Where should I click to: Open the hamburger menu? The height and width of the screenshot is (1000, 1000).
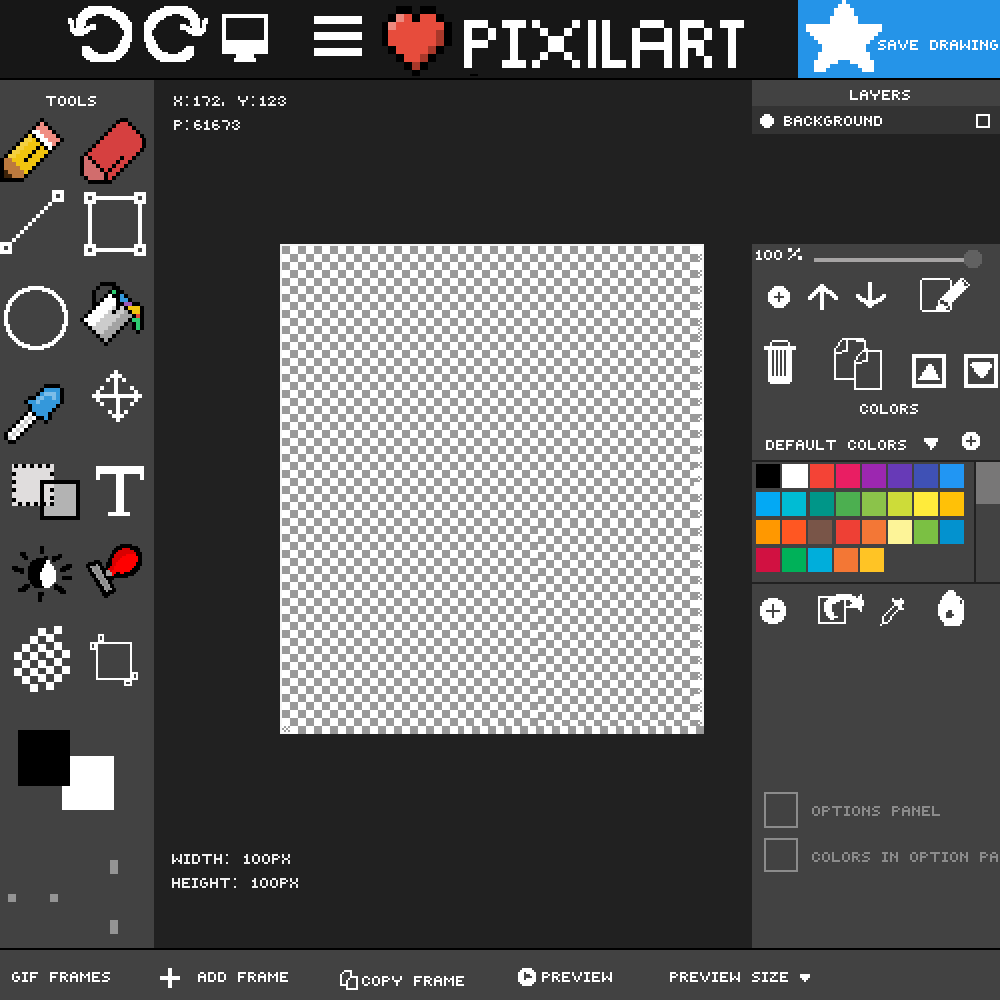337,38
